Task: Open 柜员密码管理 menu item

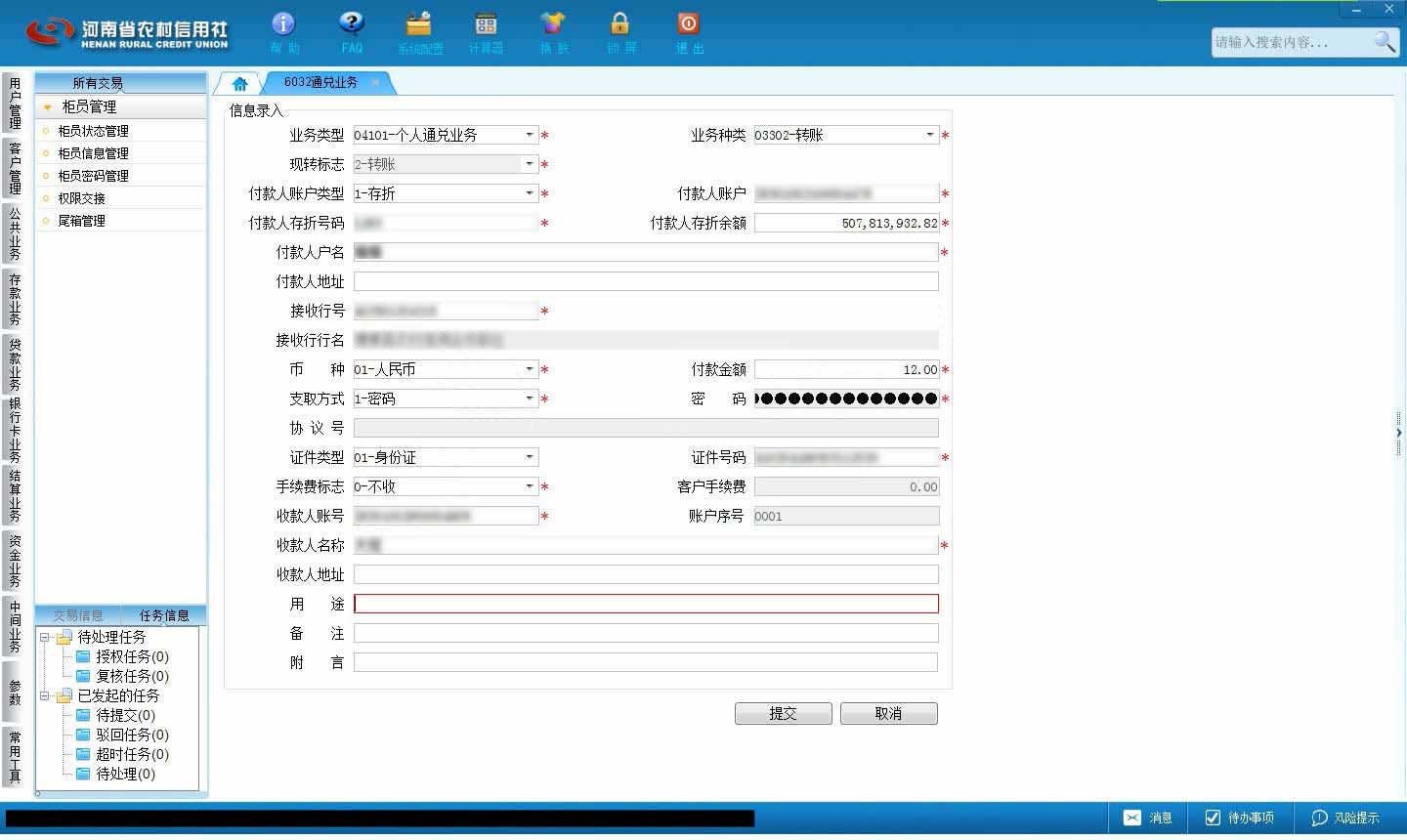Action: coord(93,176)
